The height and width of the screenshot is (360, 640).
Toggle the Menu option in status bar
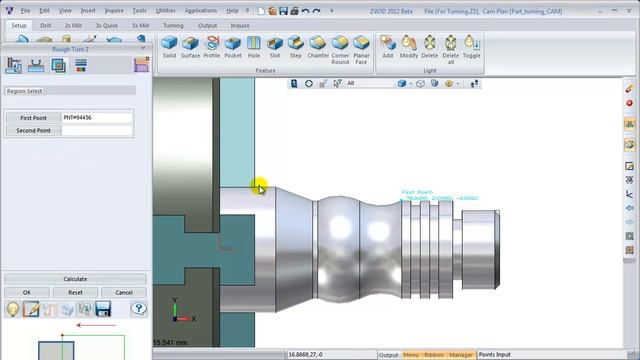[411, 355]
